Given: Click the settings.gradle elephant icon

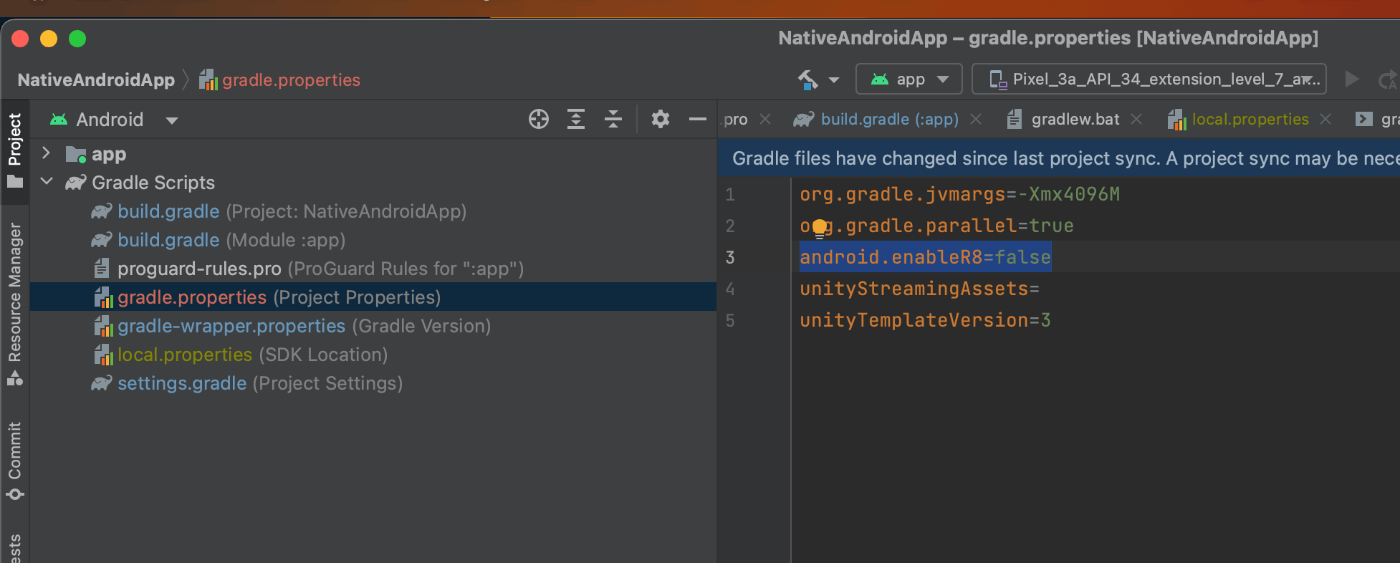Looking at the screenshot, I should 101,383.
